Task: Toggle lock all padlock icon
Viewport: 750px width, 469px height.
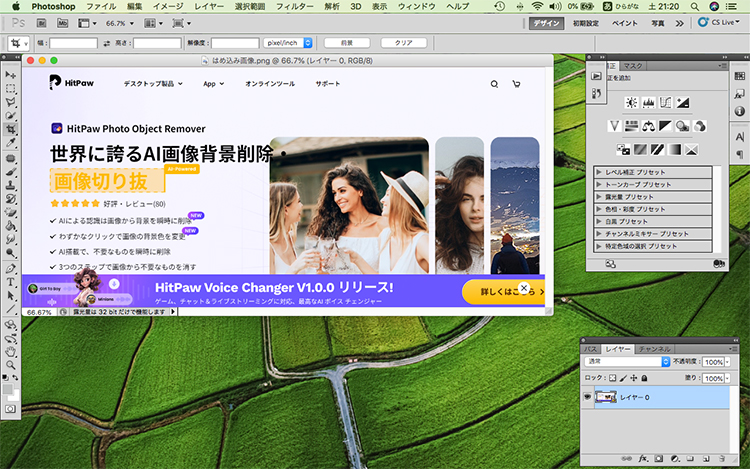Action: coord(644,378)
